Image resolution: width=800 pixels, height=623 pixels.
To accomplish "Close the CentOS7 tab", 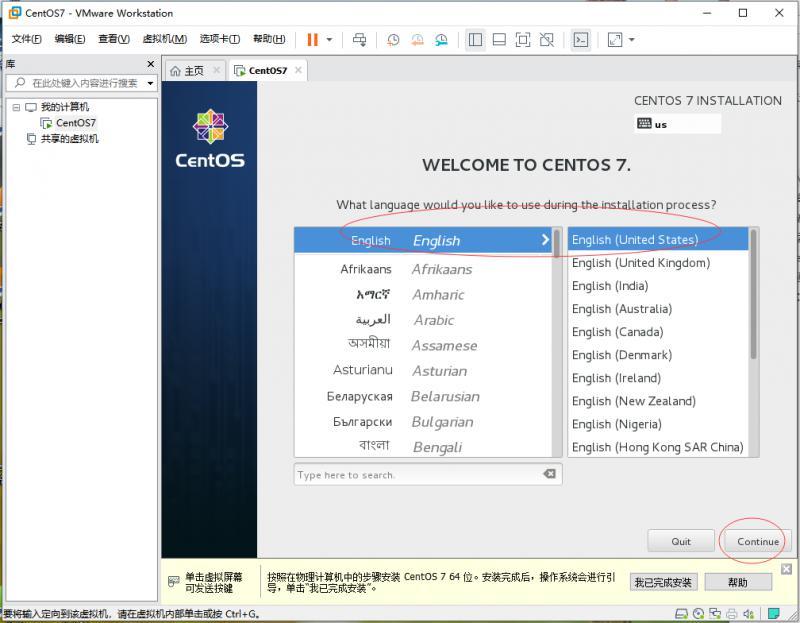I will coord(298,70).
